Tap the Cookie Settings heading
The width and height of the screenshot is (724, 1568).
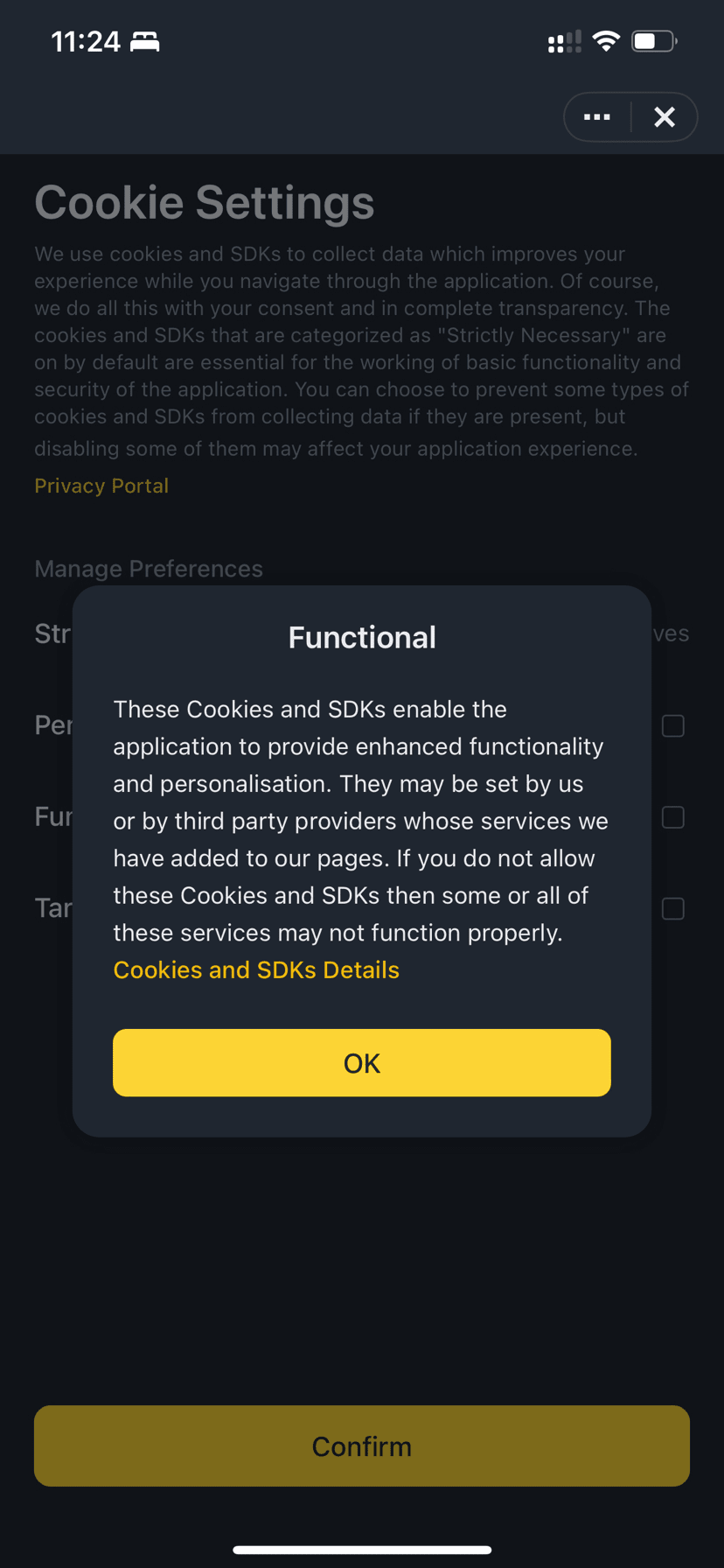coord(205,203)
